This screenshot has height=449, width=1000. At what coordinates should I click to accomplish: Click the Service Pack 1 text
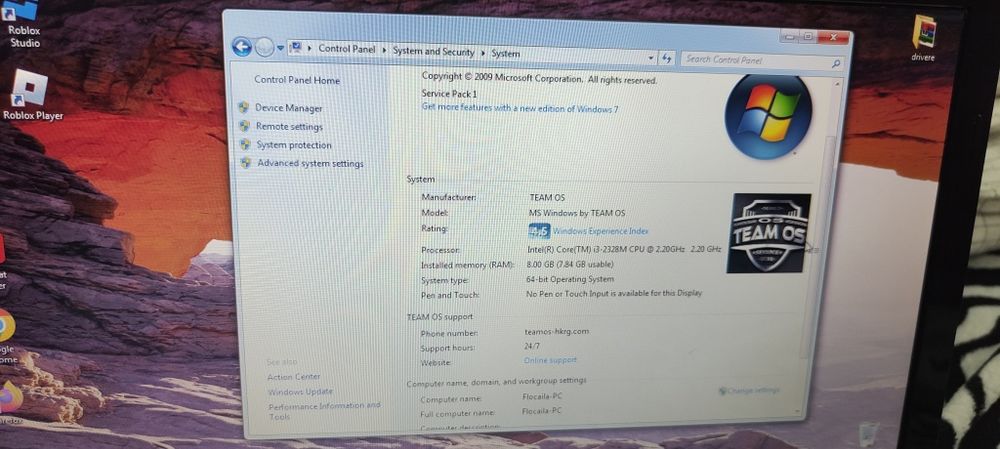click(449, 94)
